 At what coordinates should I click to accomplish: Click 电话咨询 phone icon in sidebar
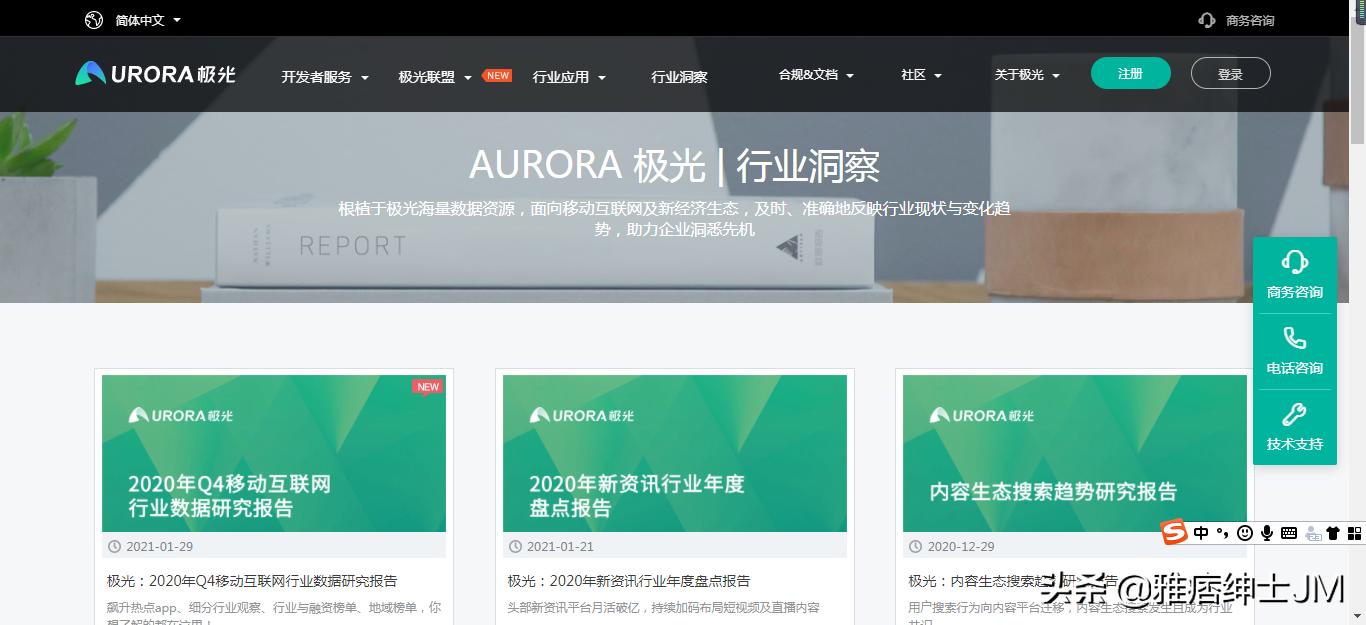click(x=1294, y=340)
